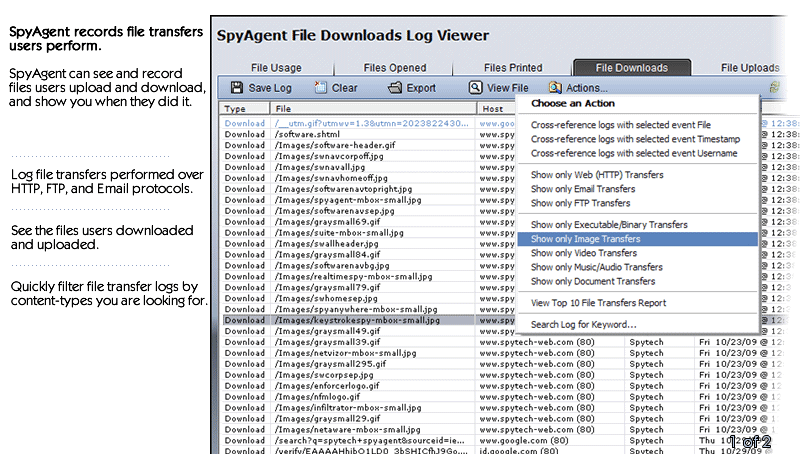The height and width of the screenshot is (454, 800).
Task: Click the Actions menu icon
Action: 555,88
